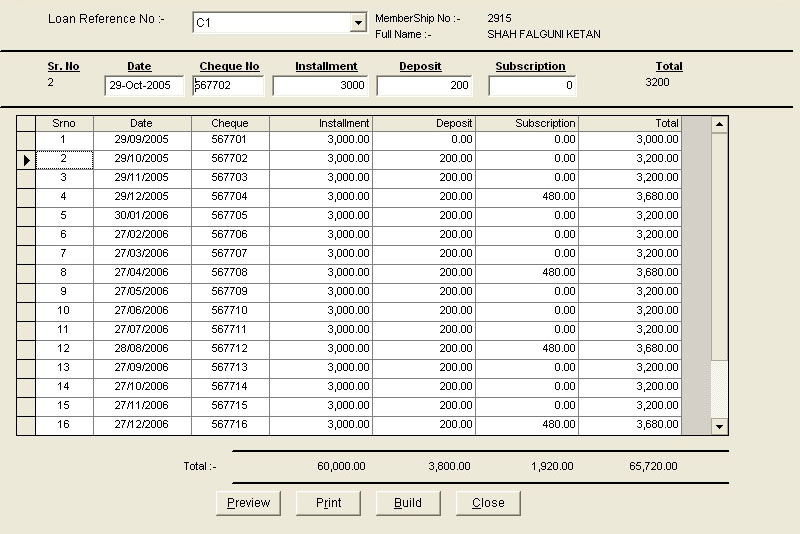800x534 pixels.
Task: Select the Deposit input field
Action: coord(424,86)
